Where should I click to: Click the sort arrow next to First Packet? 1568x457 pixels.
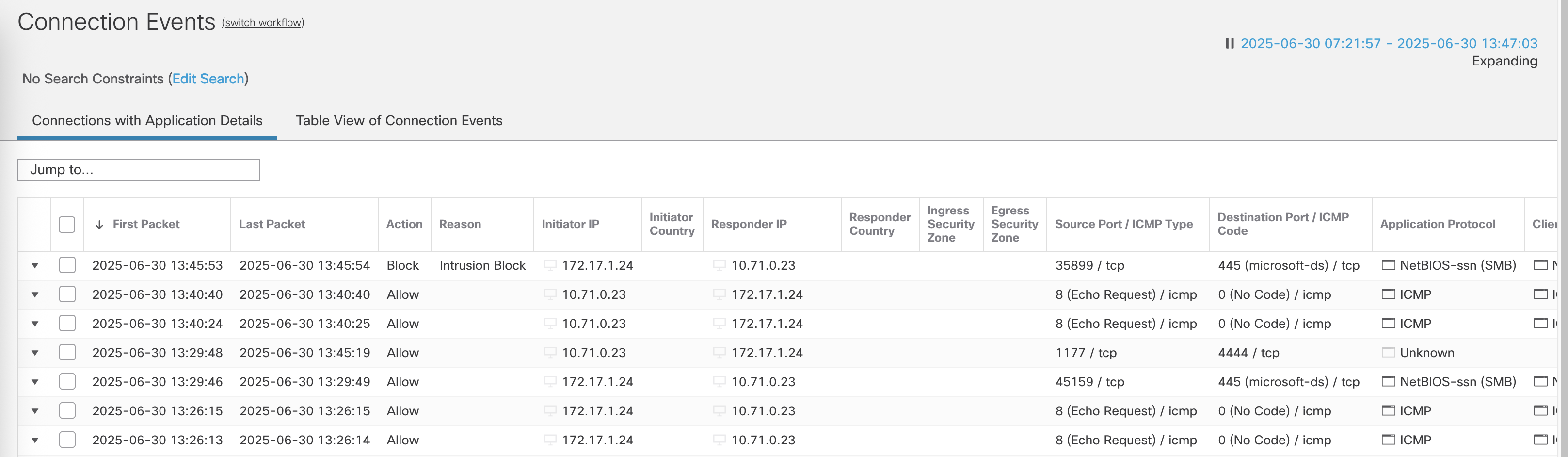pos(99,224)
